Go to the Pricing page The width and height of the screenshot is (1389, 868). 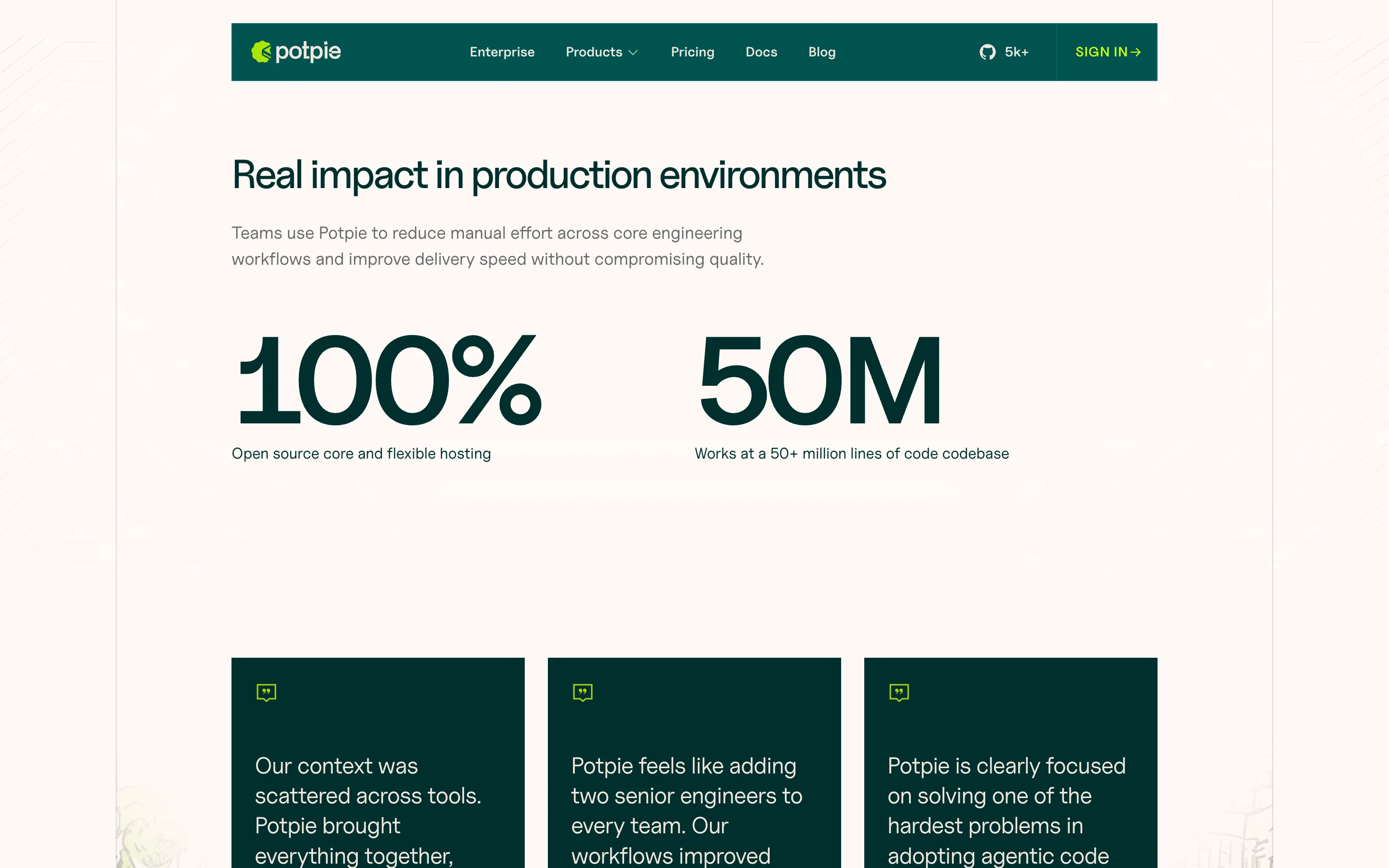[692, 52]
